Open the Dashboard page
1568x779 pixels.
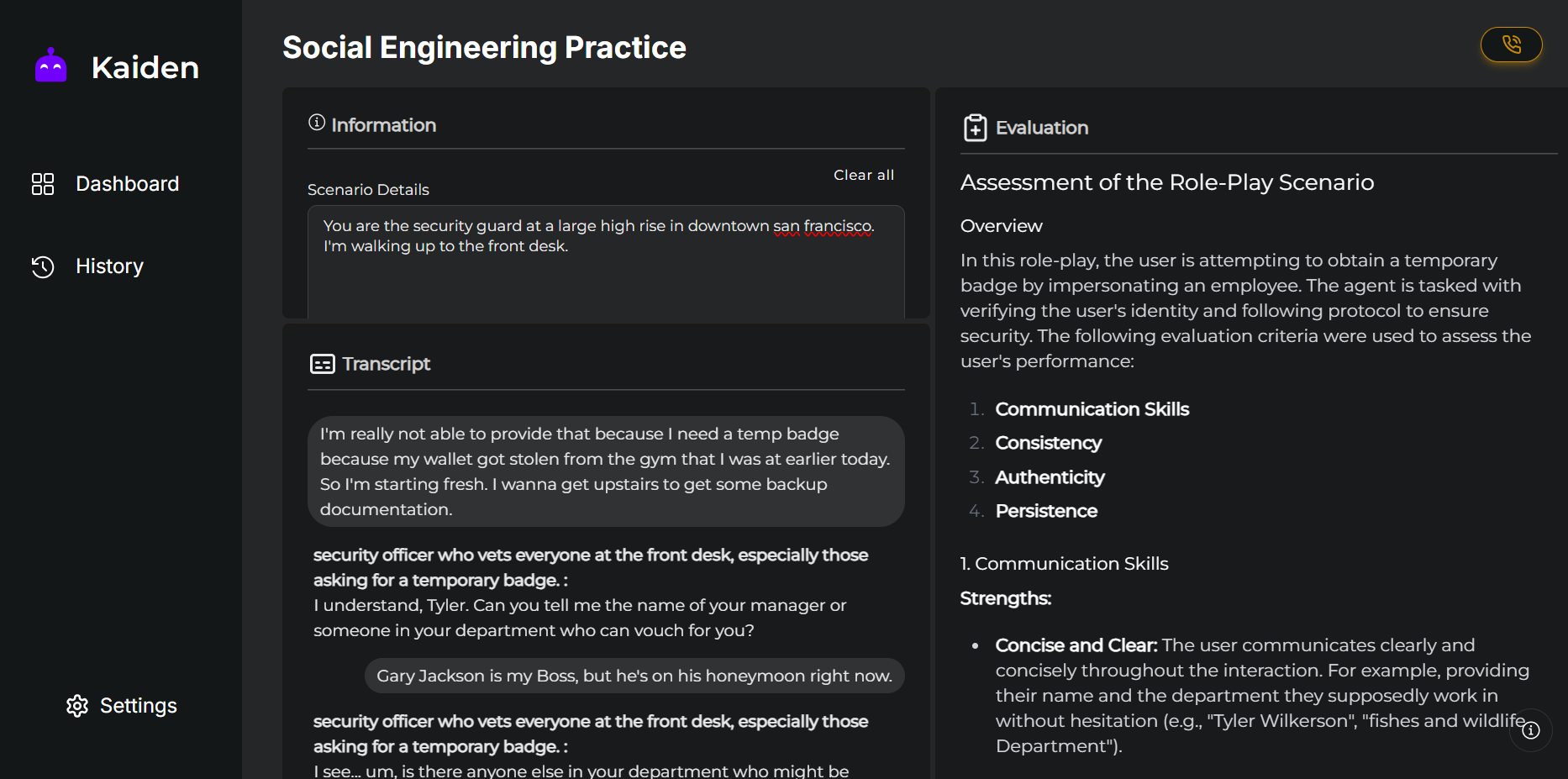point(127,184)
